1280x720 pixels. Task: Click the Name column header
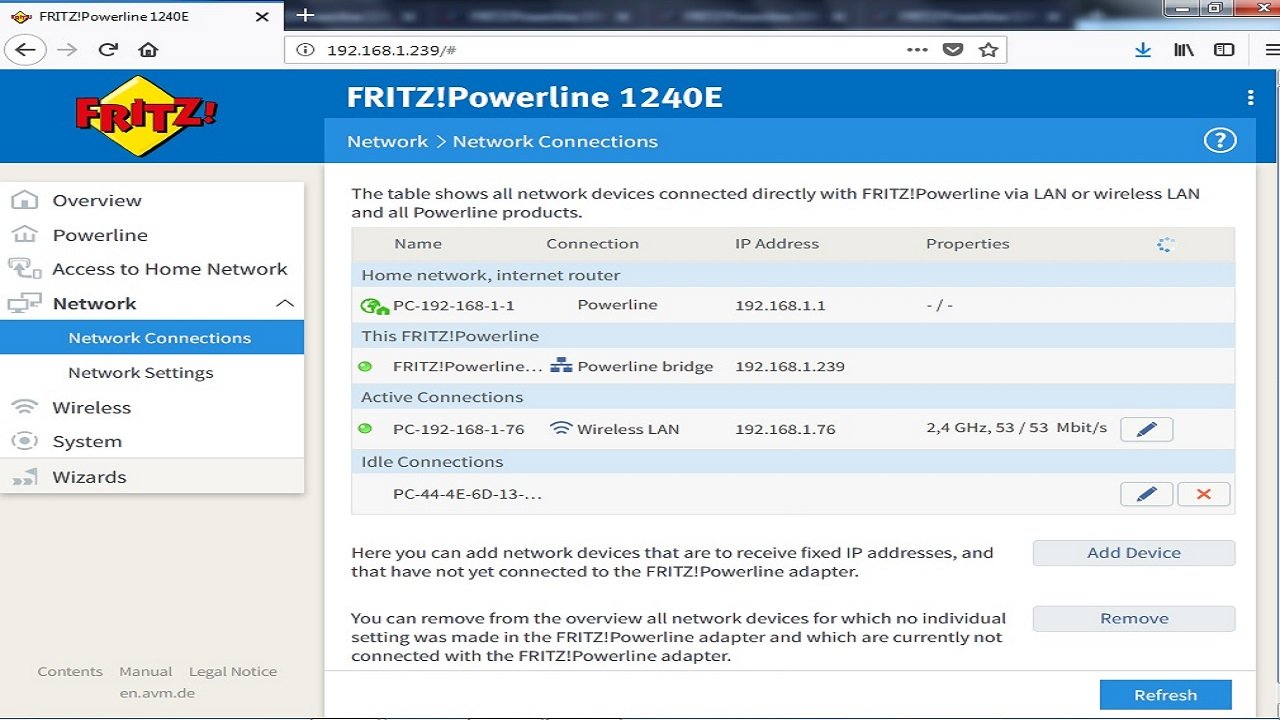pos(418,243)
